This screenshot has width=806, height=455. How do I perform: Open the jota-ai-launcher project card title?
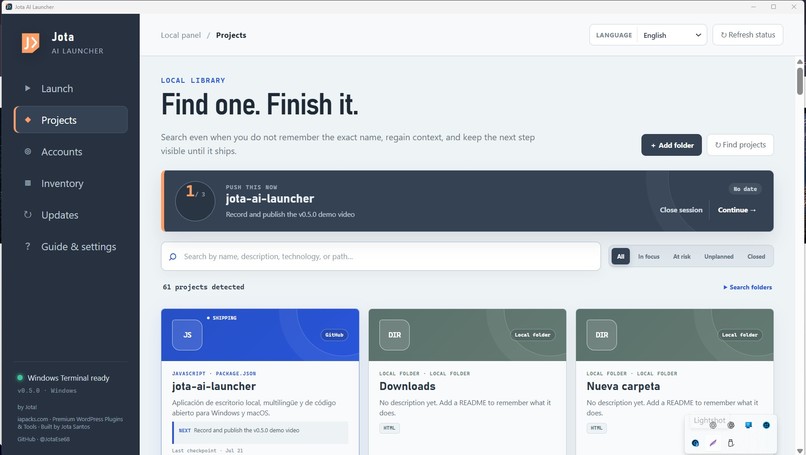214,386
